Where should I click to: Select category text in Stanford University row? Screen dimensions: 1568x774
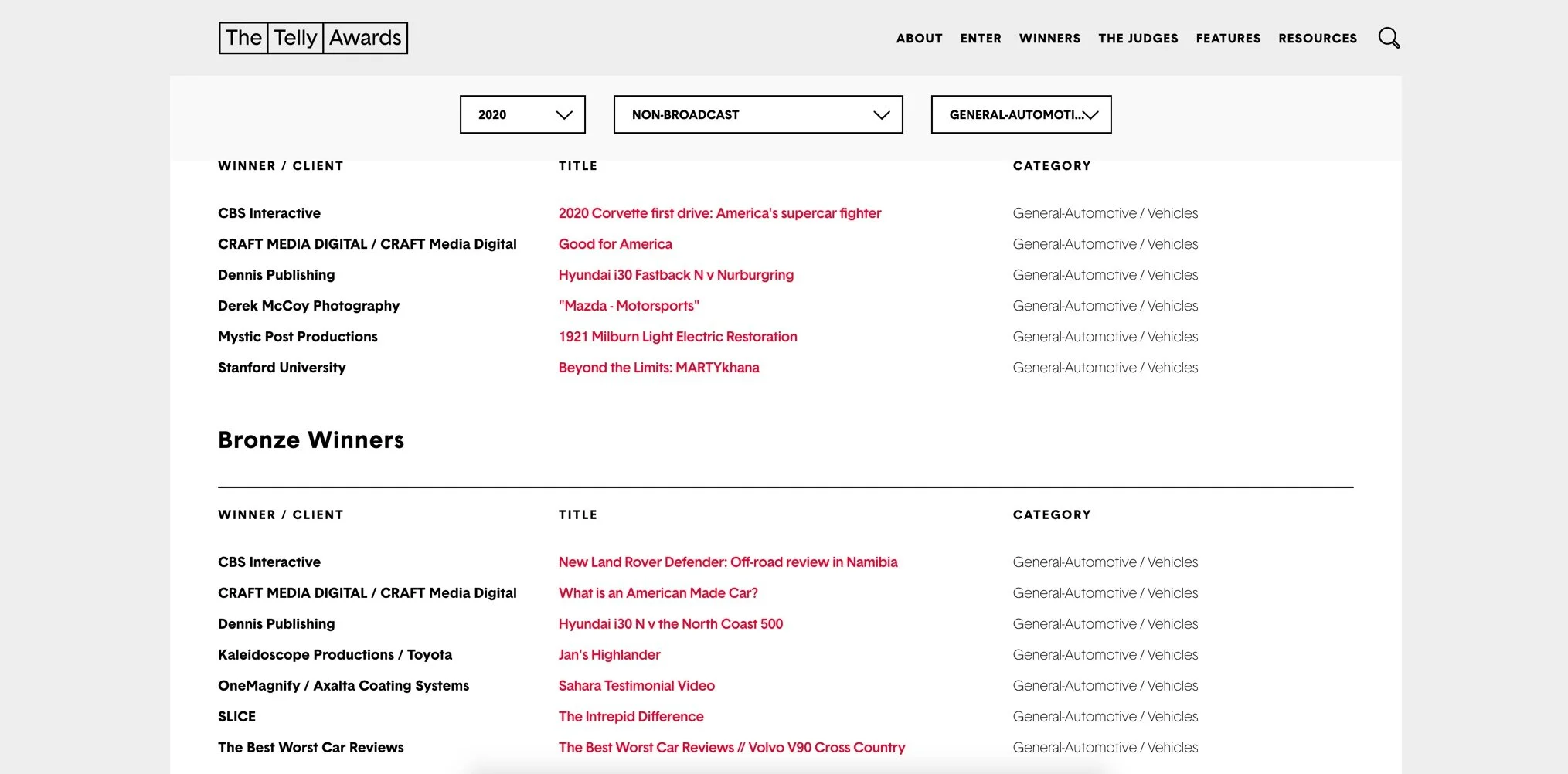1105,368
